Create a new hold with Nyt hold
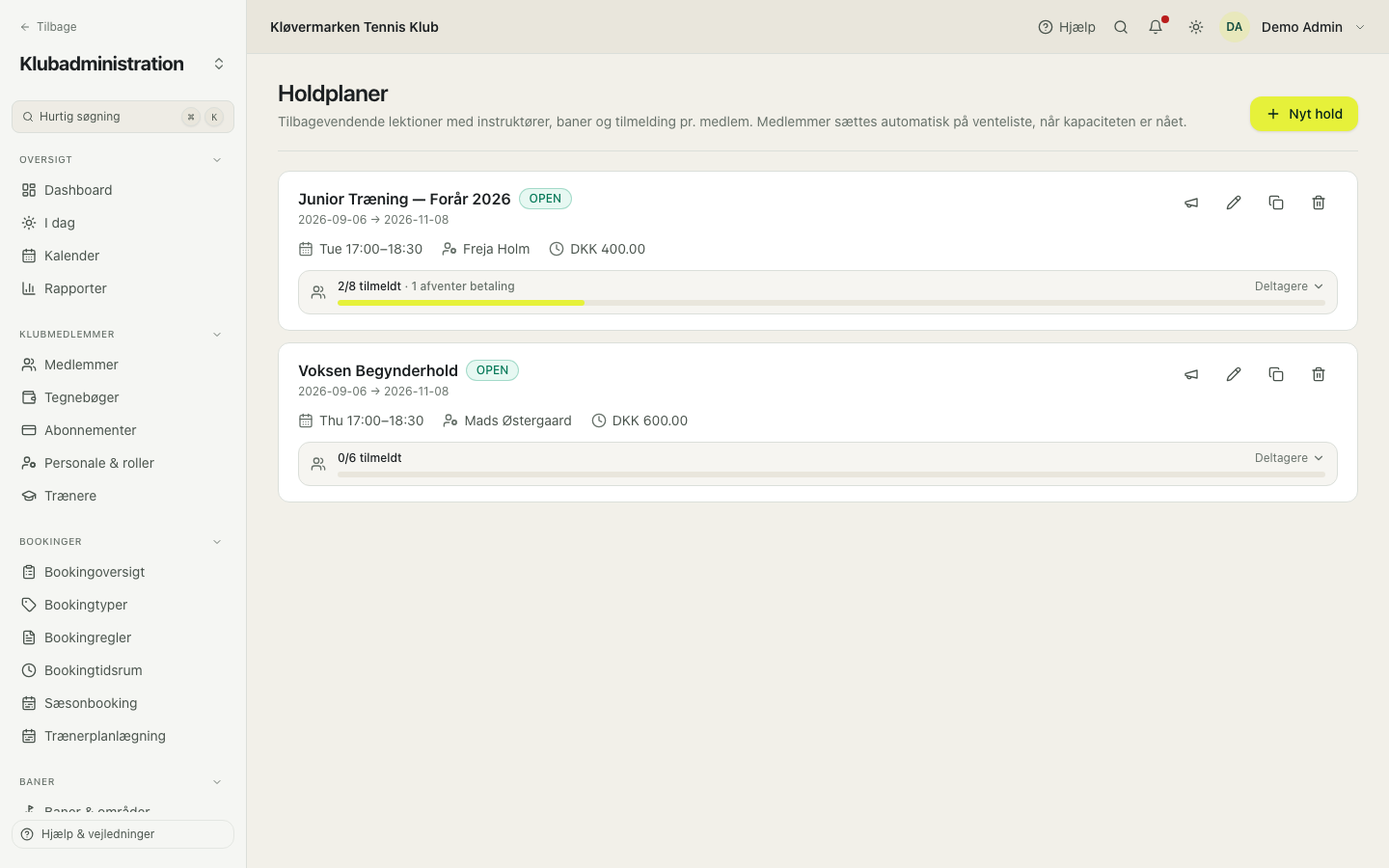 [x=1304, y=114]
